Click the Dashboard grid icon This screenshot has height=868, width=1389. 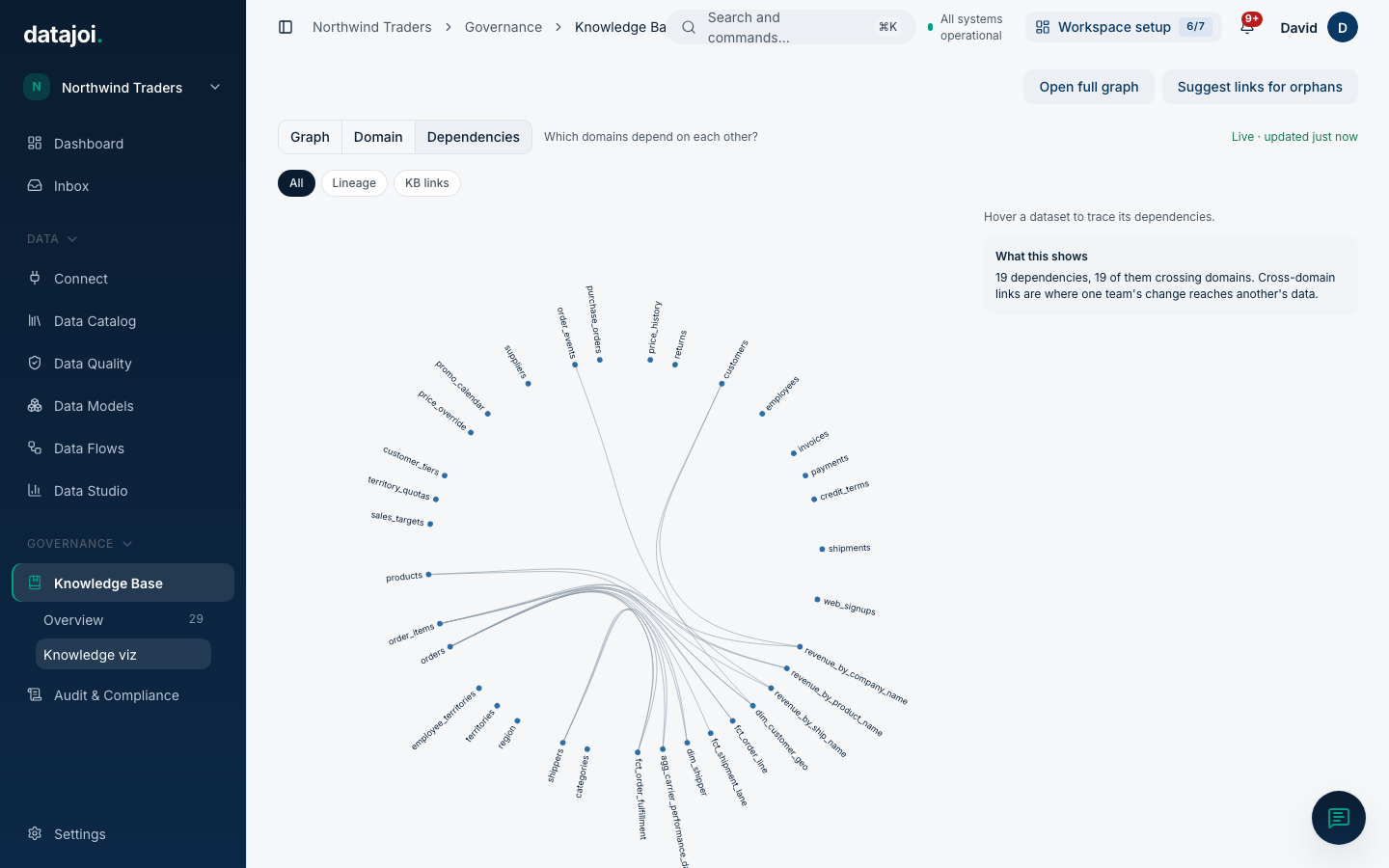pyautogui.click(x=35, y=143)
